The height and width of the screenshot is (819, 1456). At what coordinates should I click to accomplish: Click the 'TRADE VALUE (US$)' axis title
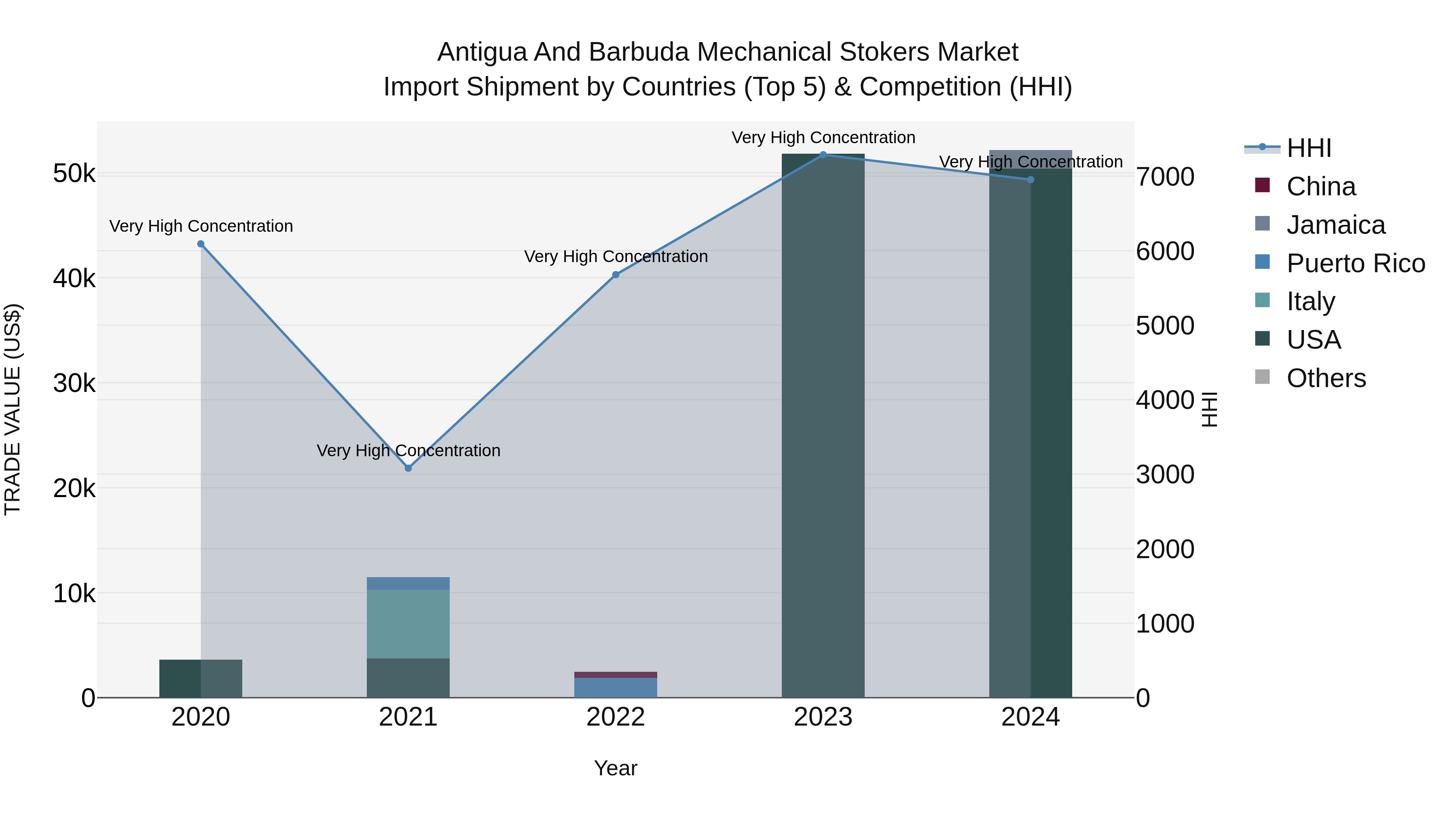click(x=13, y=409)
